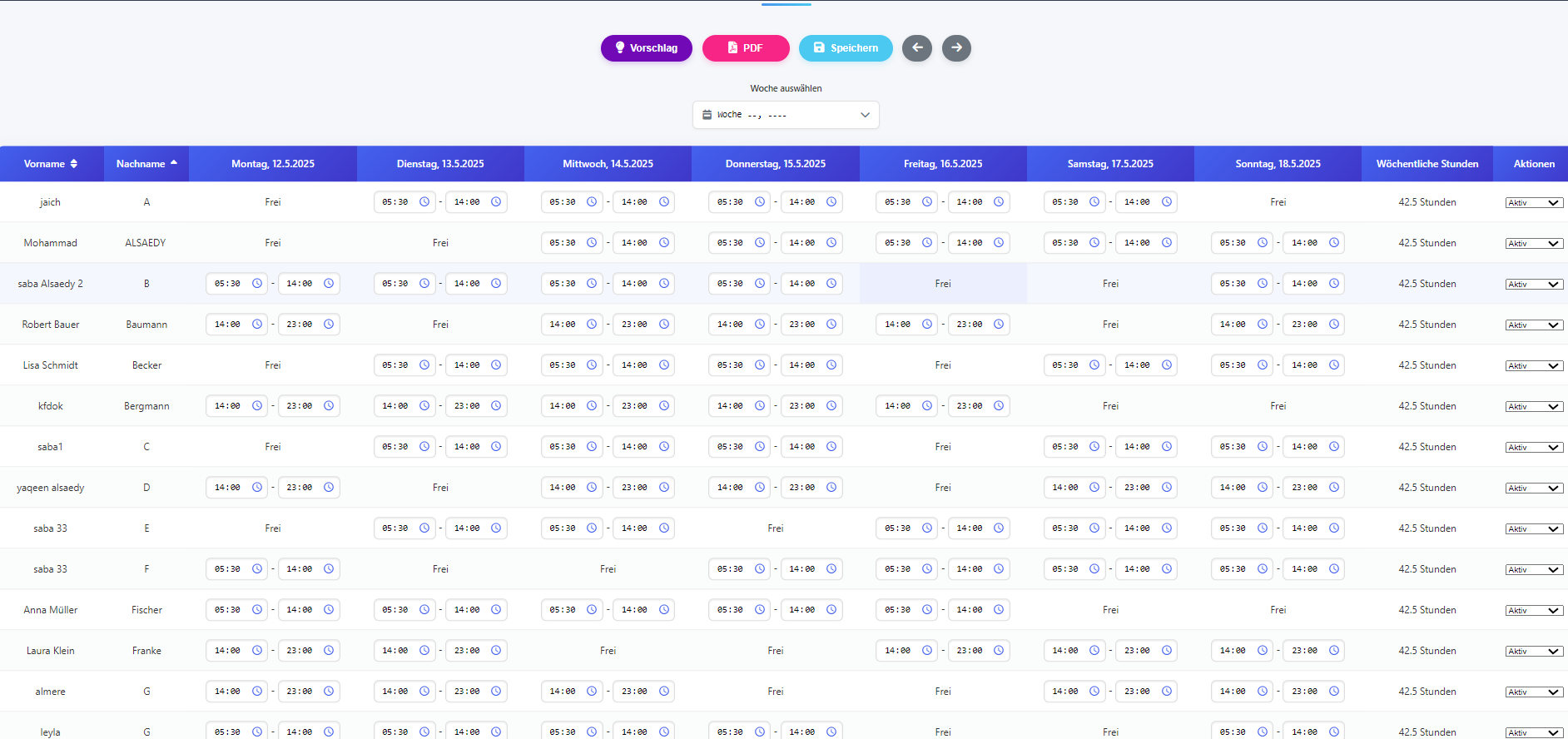Image resolution: width=1568 pixels, height=739 pixels.
Task: Click the calendar icon in the week picker
Action: (707, 115)
